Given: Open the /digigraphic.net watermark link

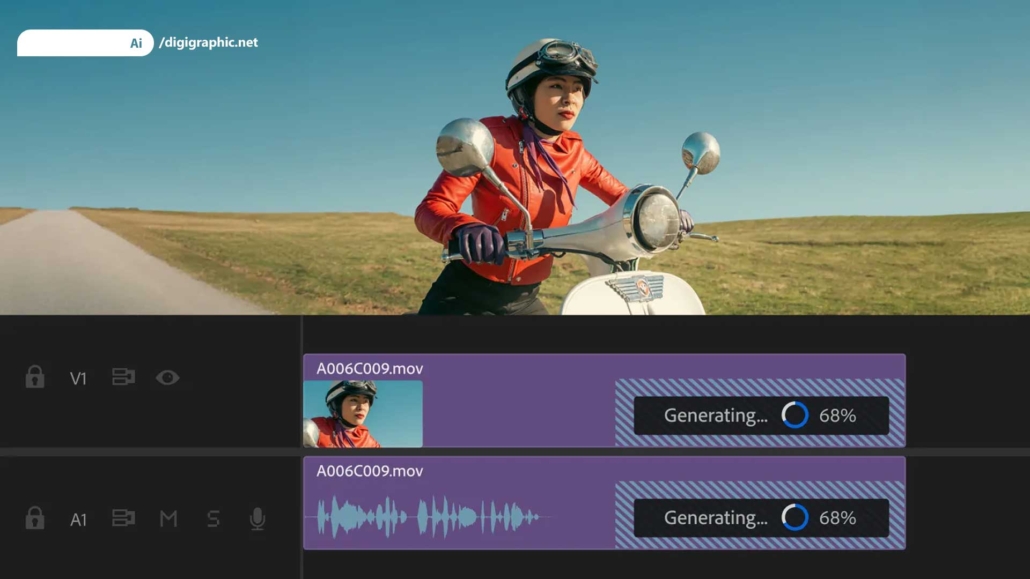Looking at the screenshot, I should (208, 43).
